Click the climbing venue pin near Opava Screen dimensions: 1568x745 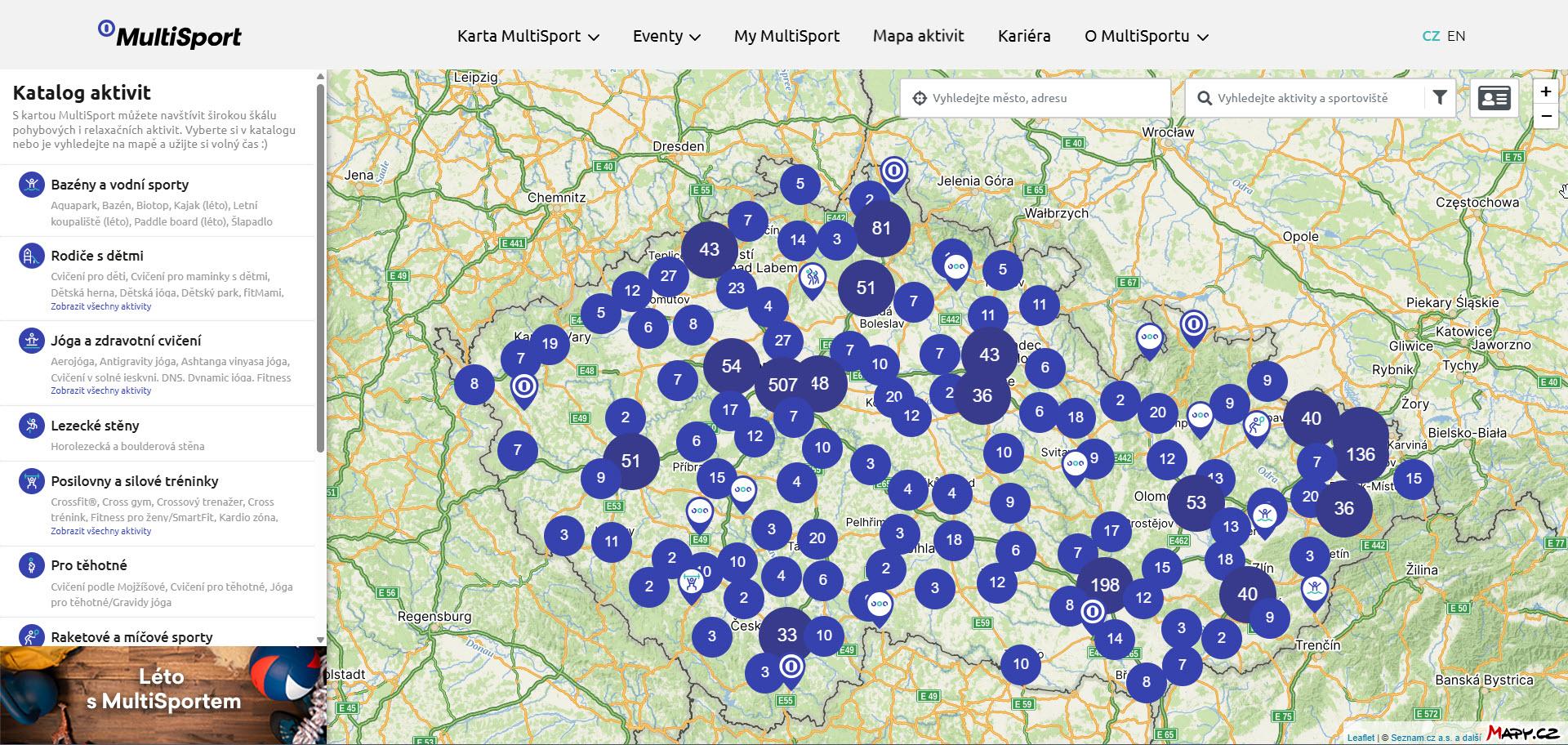point(1257,428)
